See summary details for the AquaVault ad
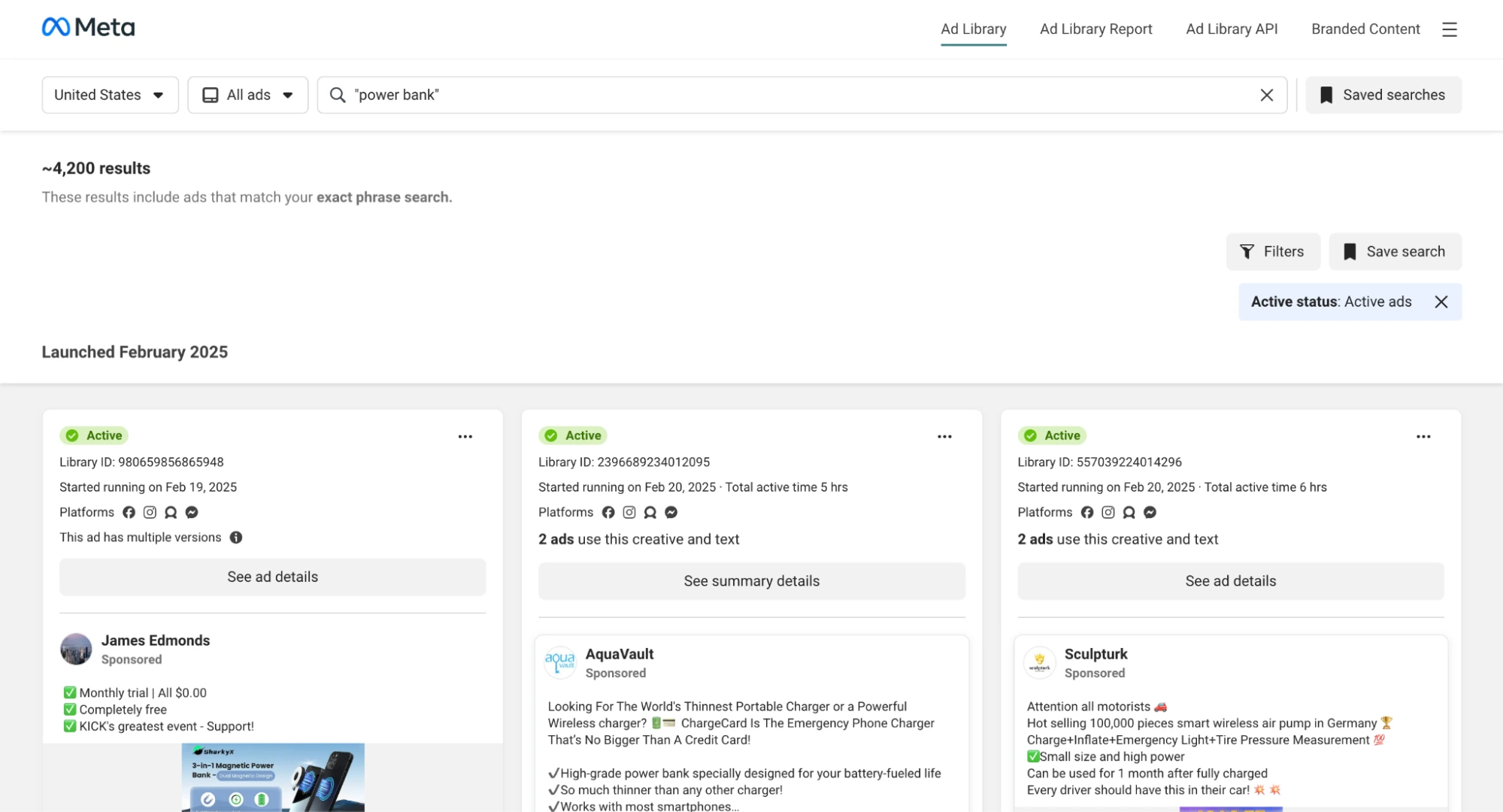 tap(752, 581)
